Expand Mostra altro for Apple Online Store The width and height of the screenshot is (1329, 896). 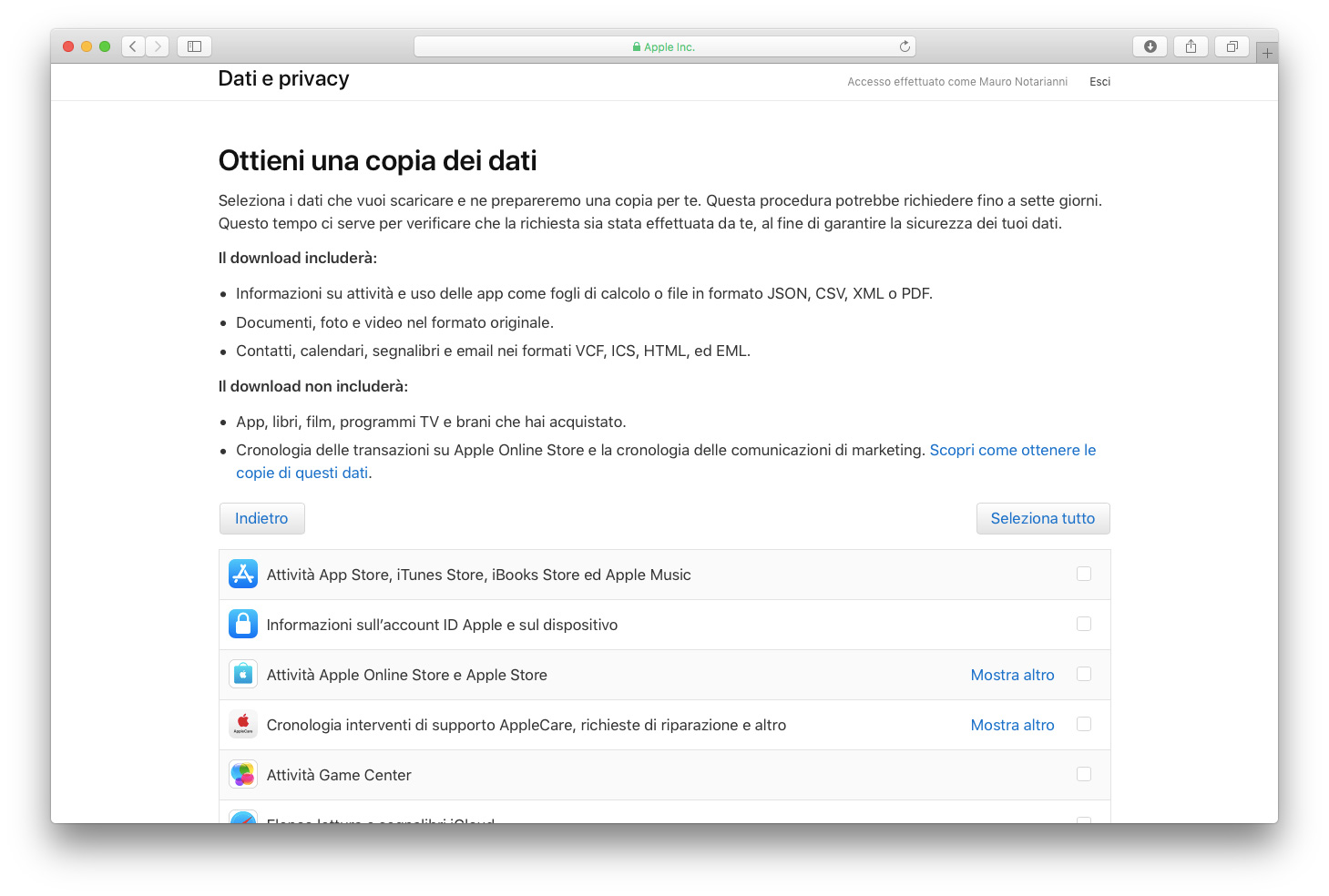point(1012,675)
